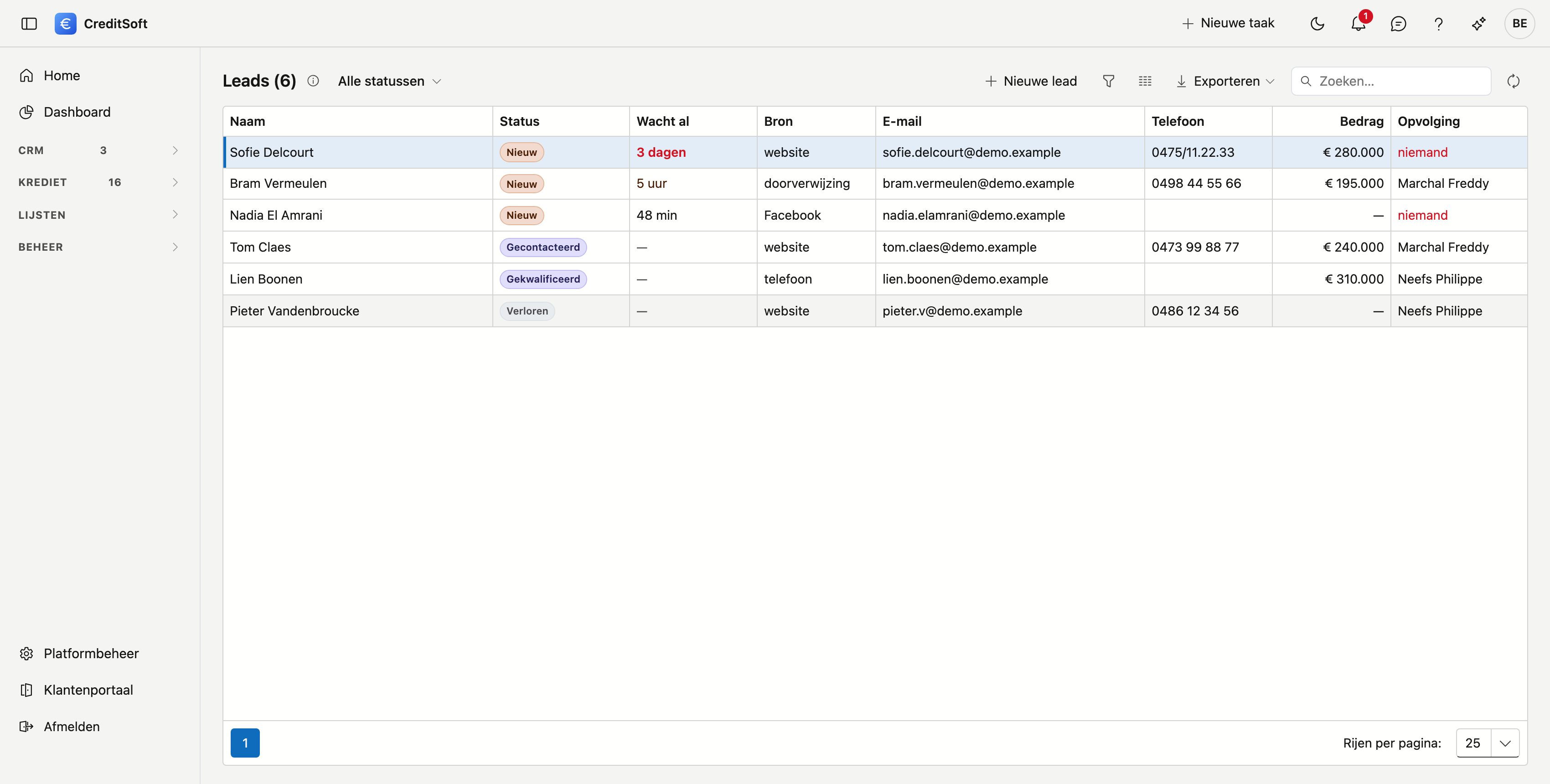Sort by the Wacht al column header
Image resolution: width=1550 pixels, height=784 pixels.
(693, 122)
